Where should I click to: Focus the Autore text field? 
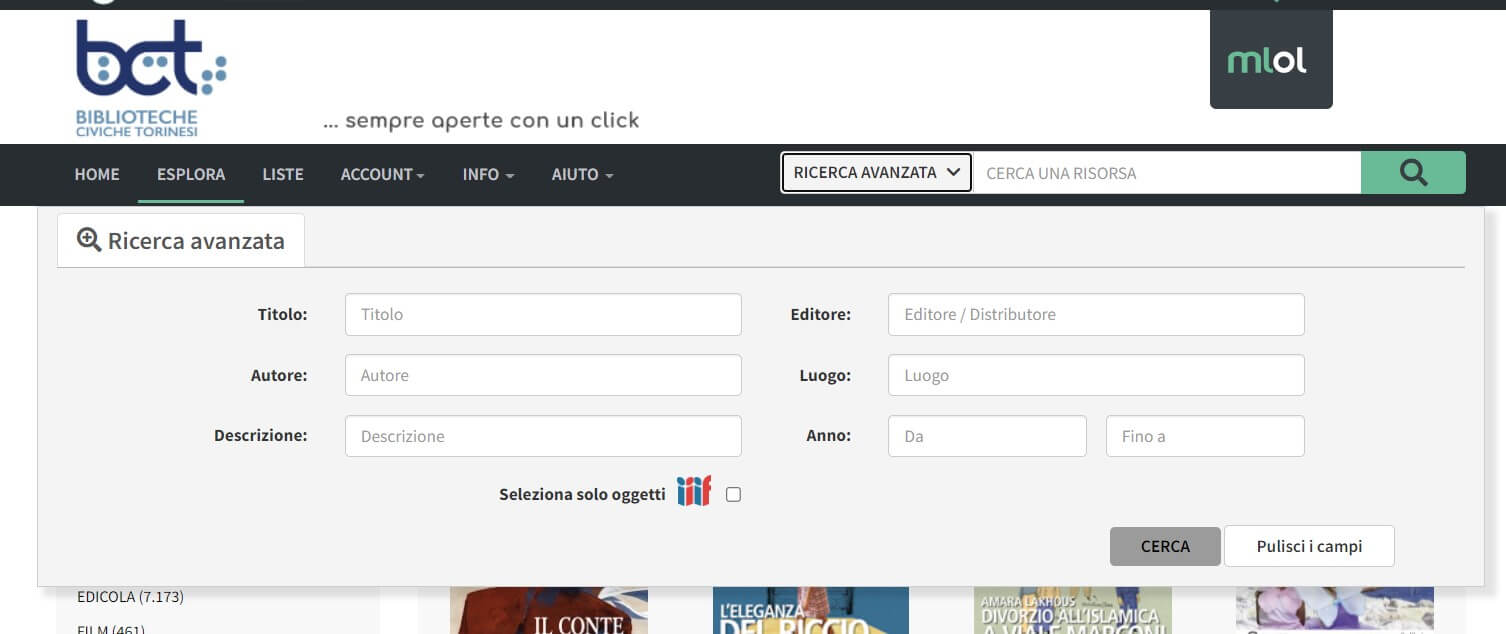click(x=543, y=375)
